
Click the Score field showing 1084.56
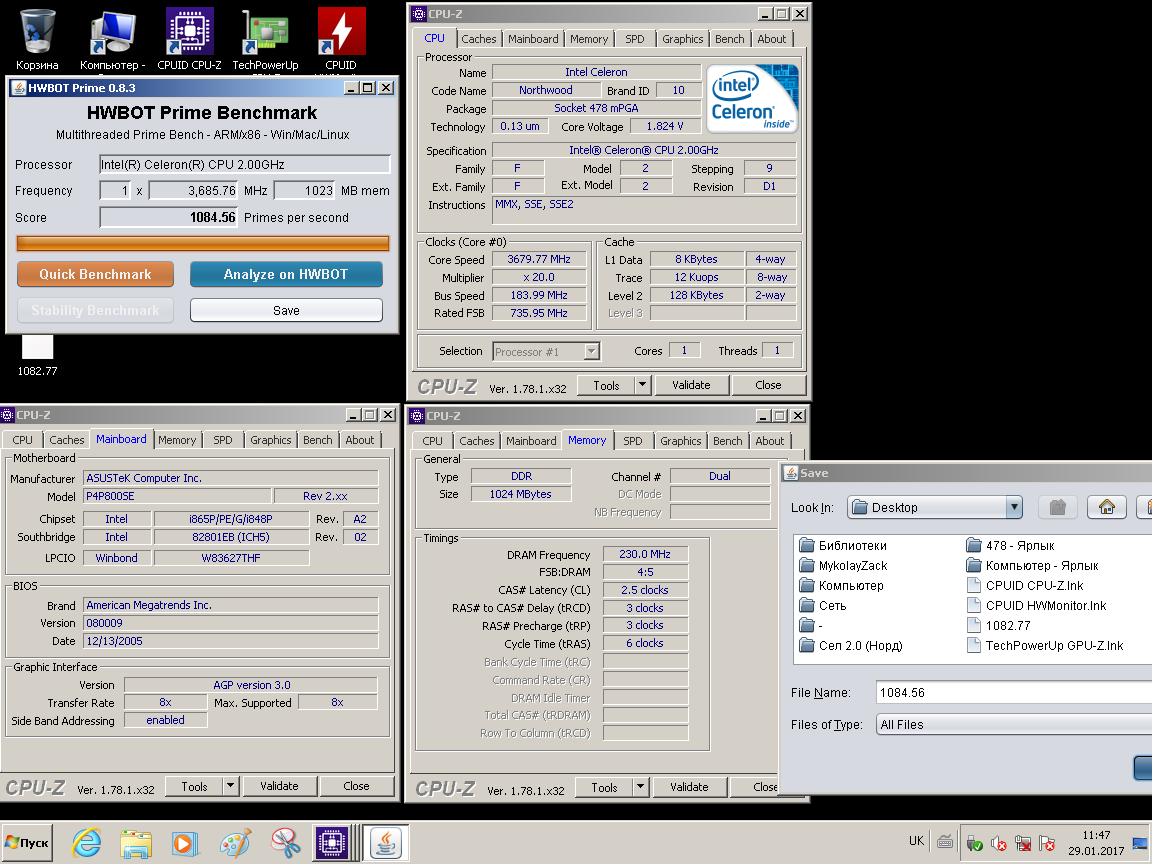169,217
